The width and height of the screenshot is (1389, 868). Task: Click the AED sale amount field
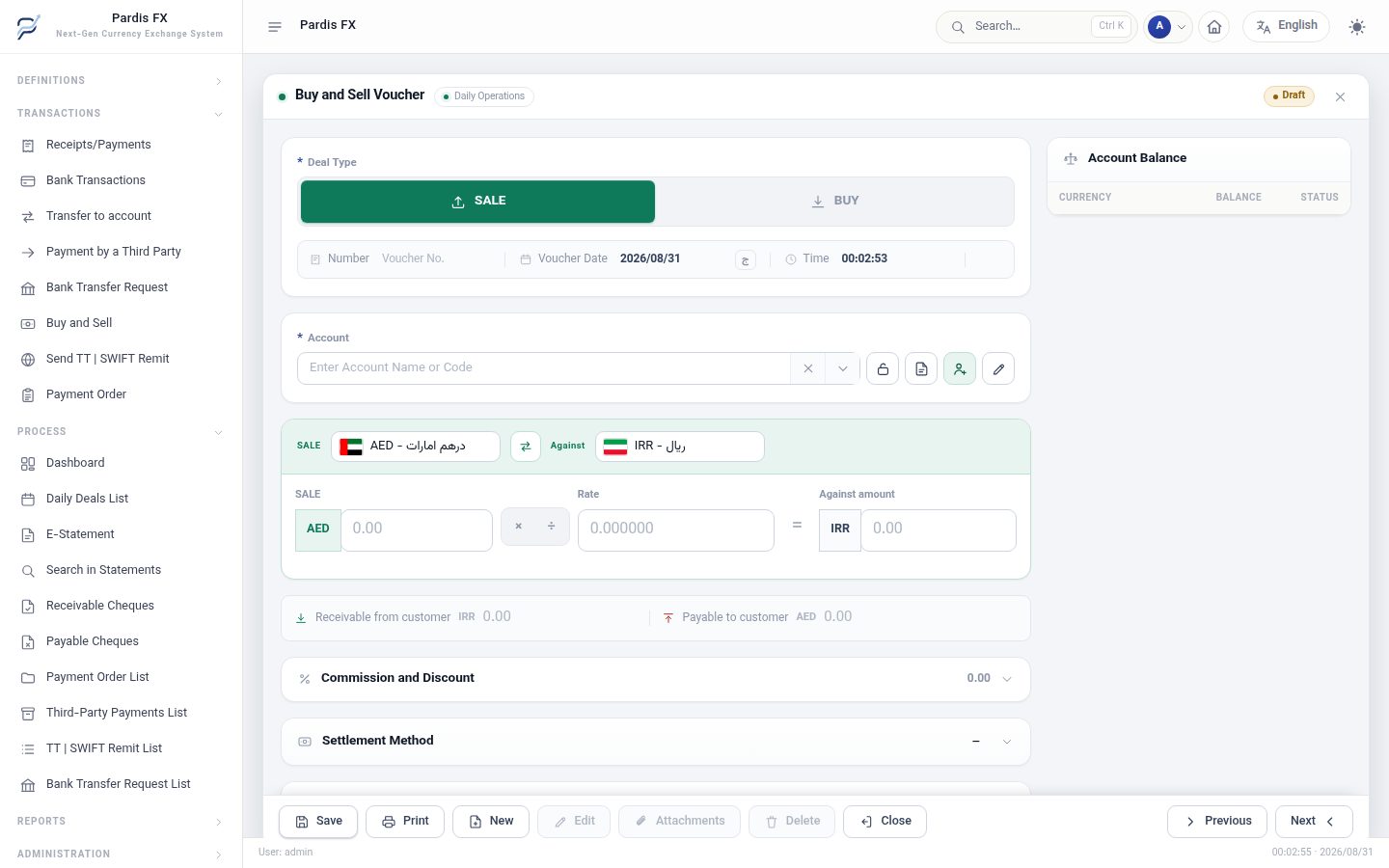pyautogui.click(x=417, y=530)
